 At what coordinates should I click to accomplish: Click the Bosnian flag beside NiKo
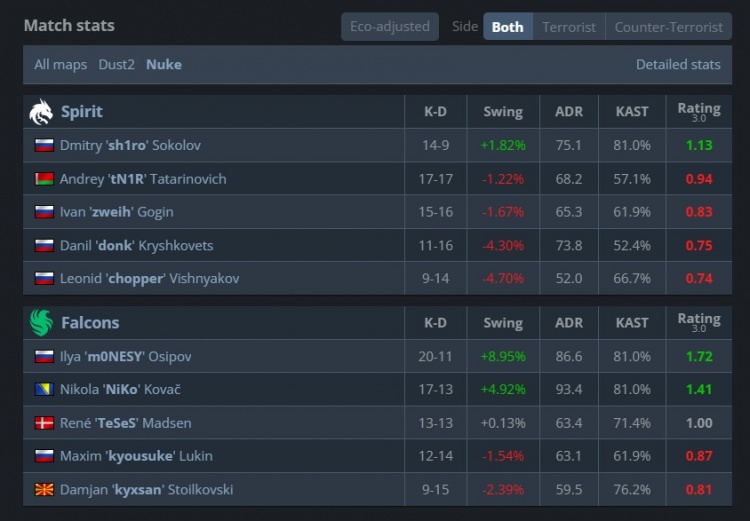point(43,389)
